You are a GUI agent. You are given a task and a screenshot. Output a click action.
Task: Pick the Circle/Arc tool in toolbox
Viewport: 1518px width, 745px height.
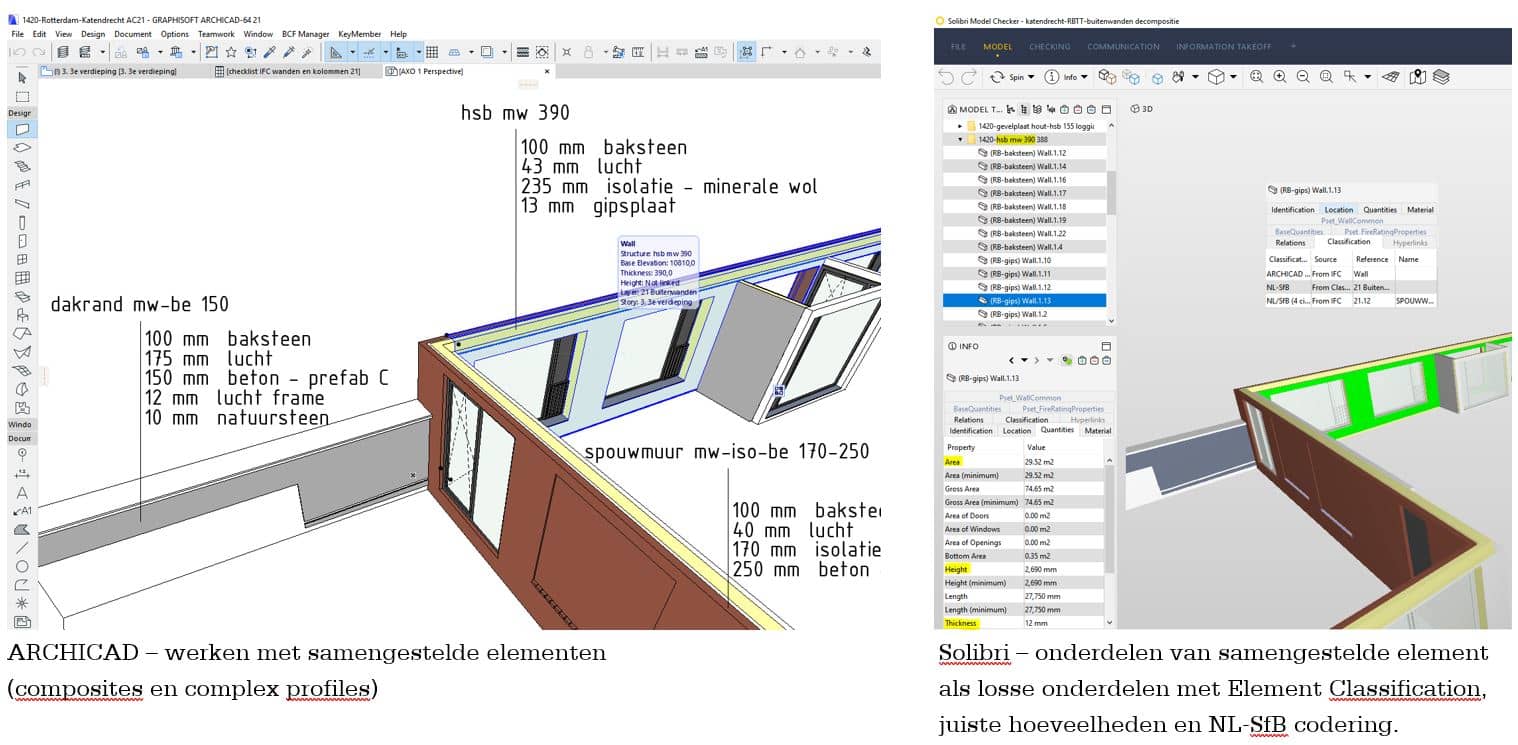pyautogui.click(x=22, y=566)
